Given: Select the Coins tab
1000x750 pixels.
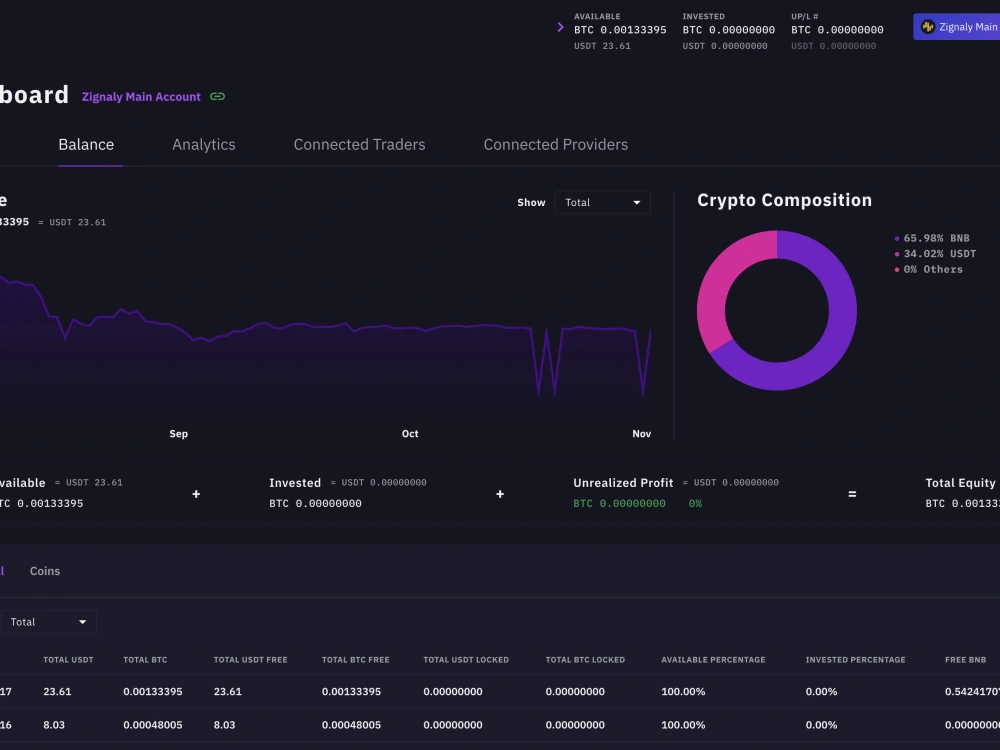Looking at the screenshot, I should pyautogui.click(x=45, y=571).
